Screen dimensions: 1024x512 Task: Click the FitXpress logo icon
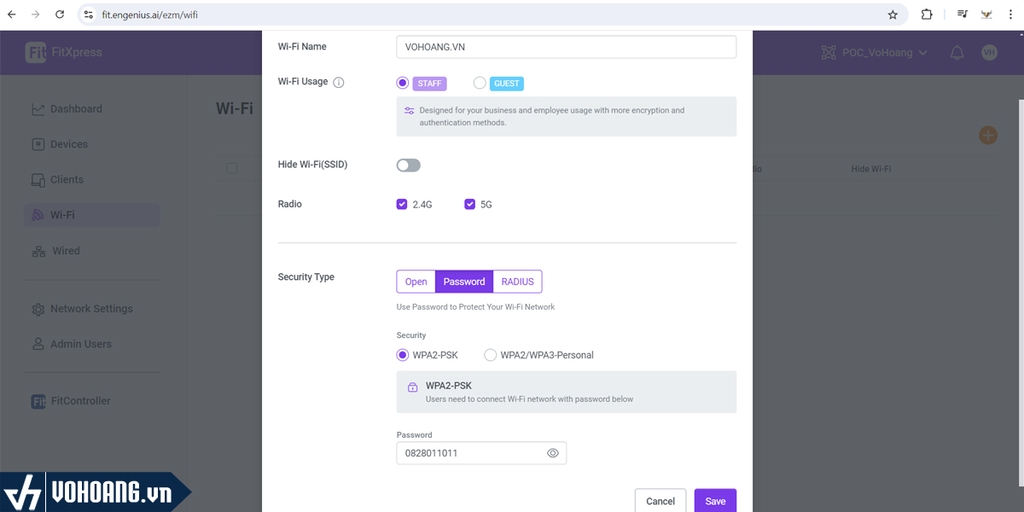point(36,52)
